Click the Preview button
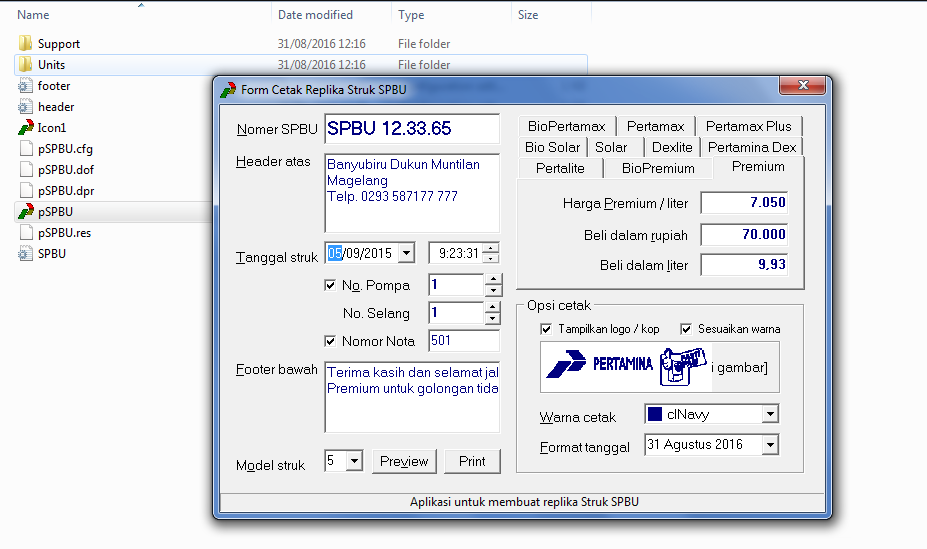The height and width of the screenshot is (549, 927). [x=404, y=462]
